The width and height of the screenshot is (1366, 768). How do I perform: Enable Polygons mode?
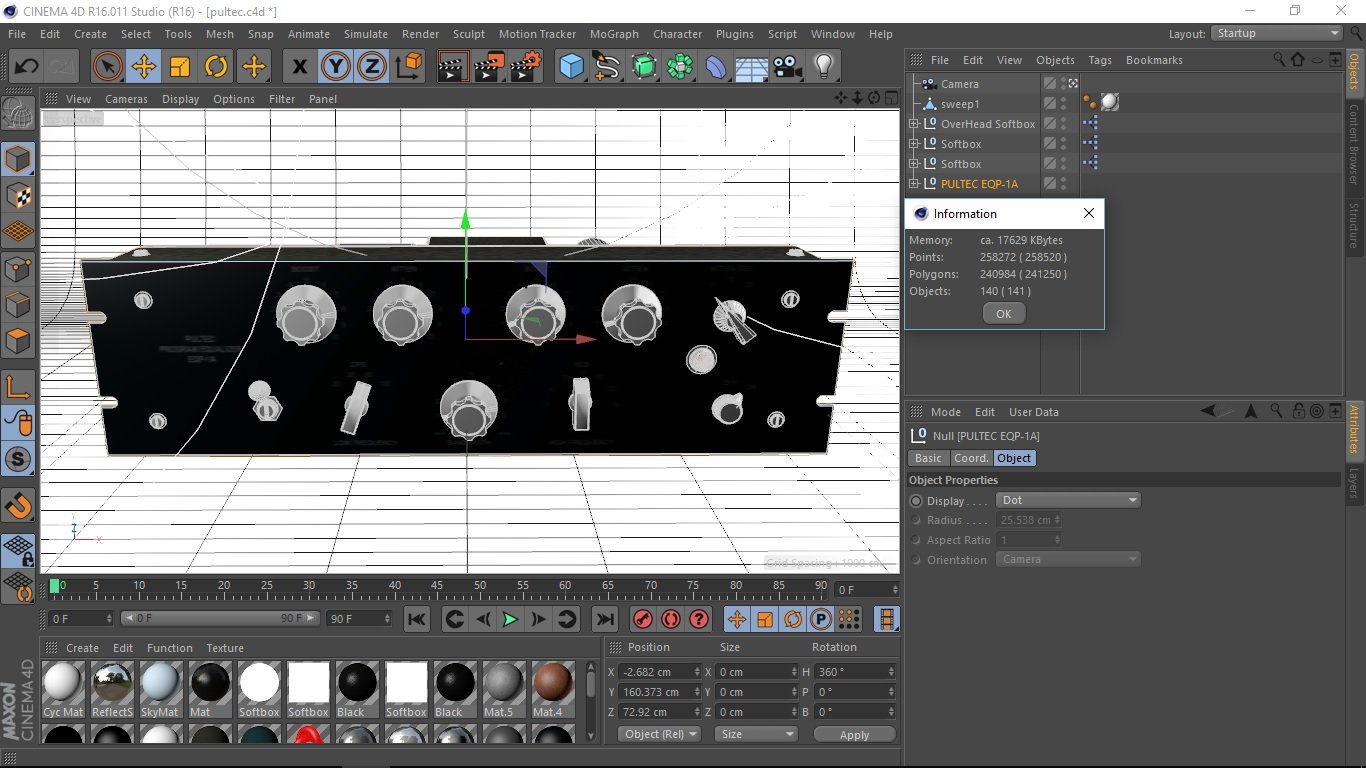(x=18, y=341)
